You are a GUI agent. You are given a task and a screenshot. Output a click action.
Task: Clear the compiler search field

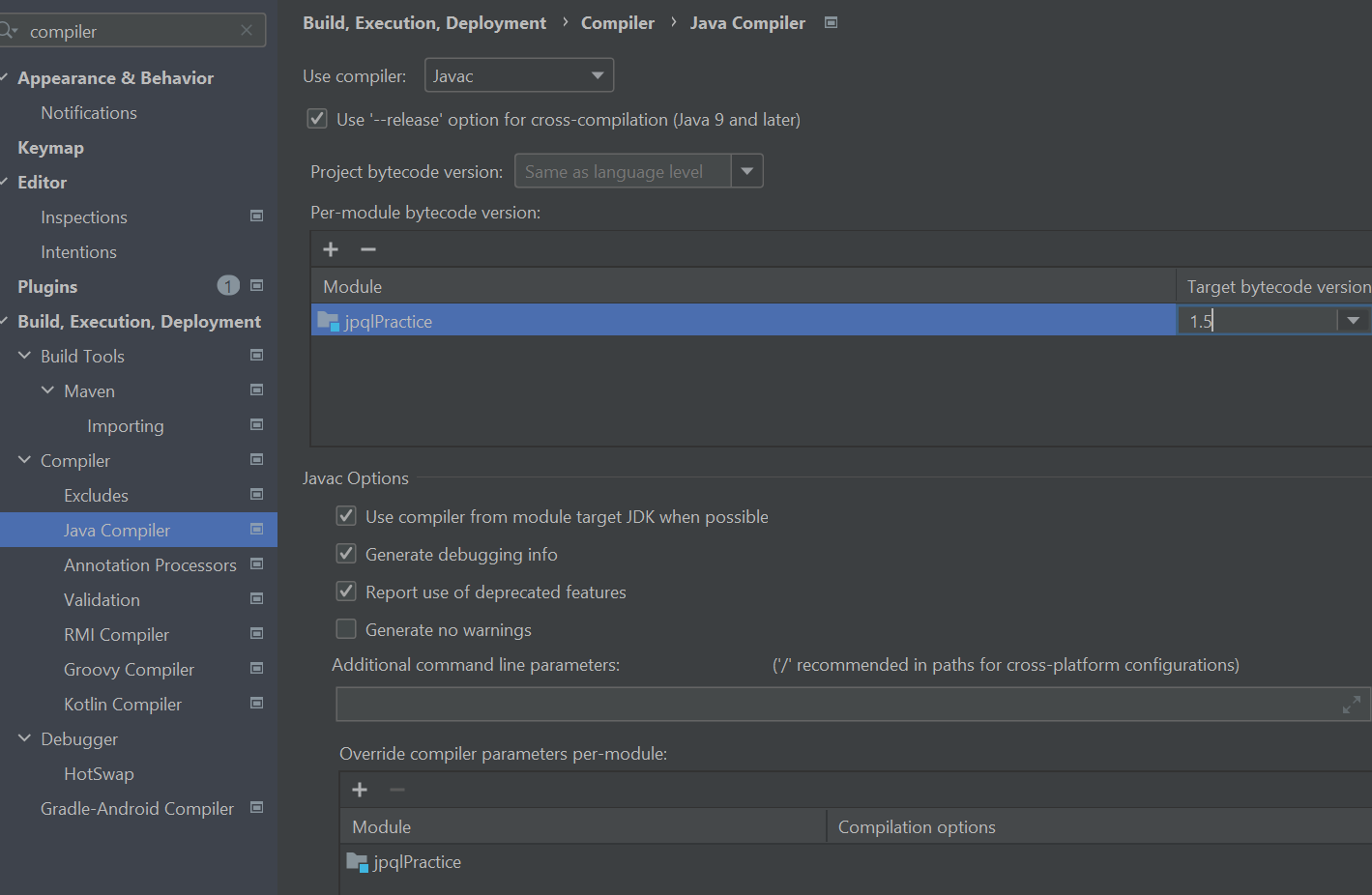pyautogui.click(x=247, y=31)
